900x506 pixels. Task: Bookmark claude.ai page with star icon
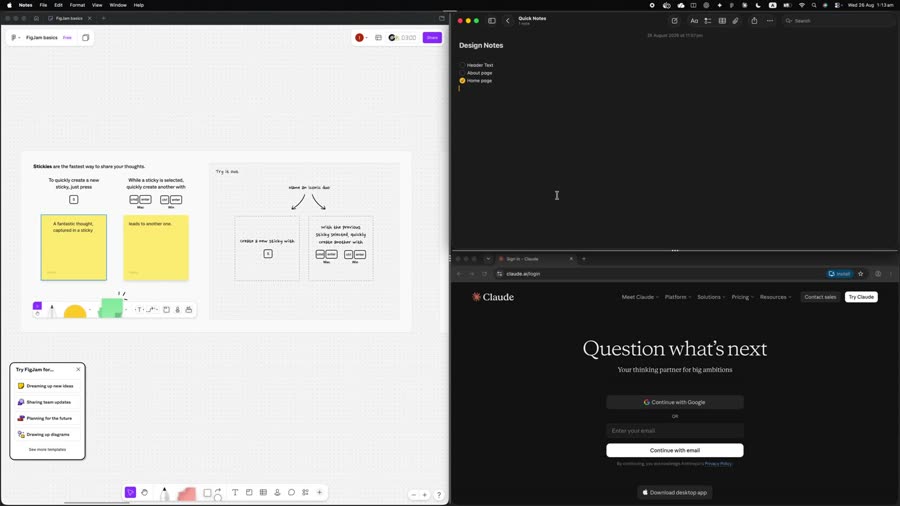[x=860, y=274]
